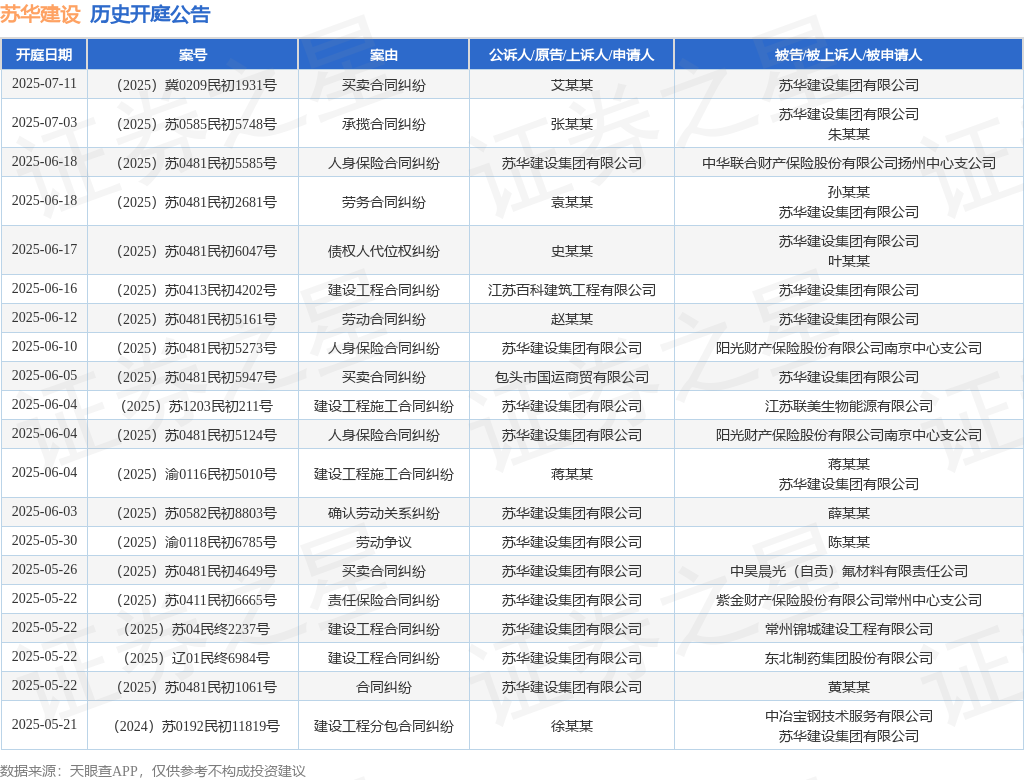Viewport: 1024px width, 780px height.
Task: Click 债权人代位权纠纷 cause cell
Action: (x=383, y=251)
